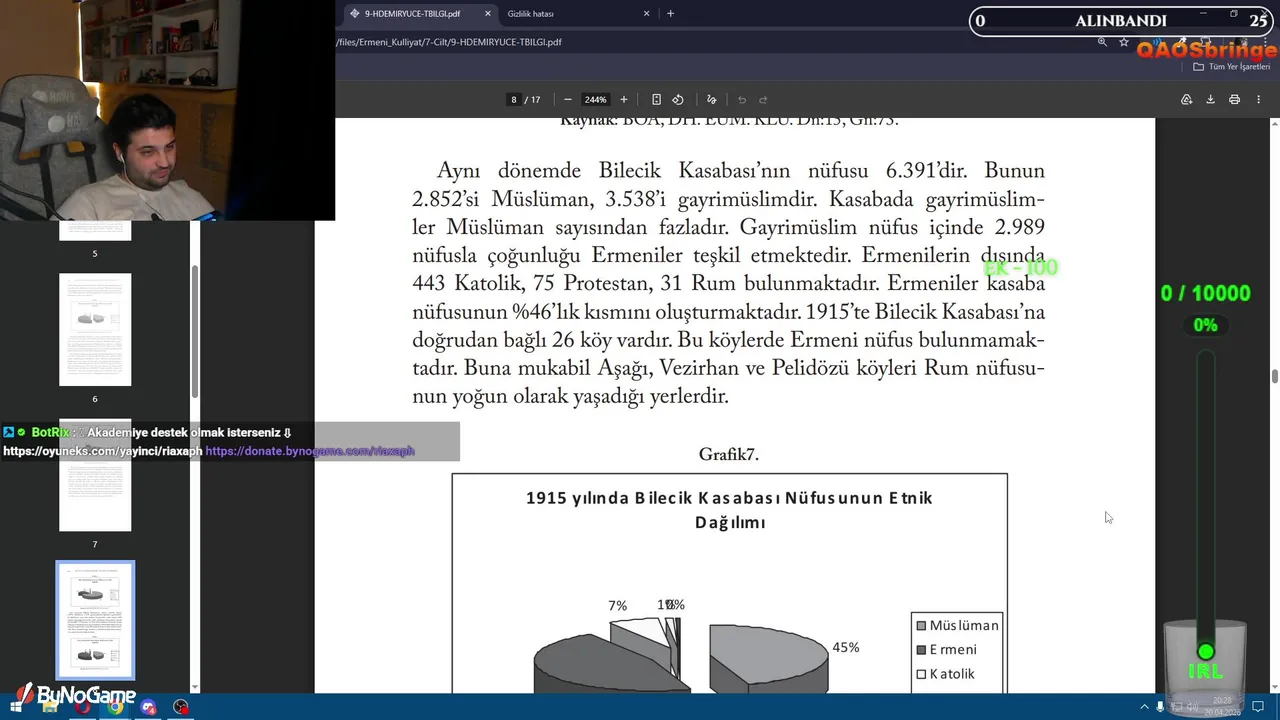Viewport: 1280px width, 720px height.
Task: Click the 45% pie chart label
Action: (x=846, y=648)
